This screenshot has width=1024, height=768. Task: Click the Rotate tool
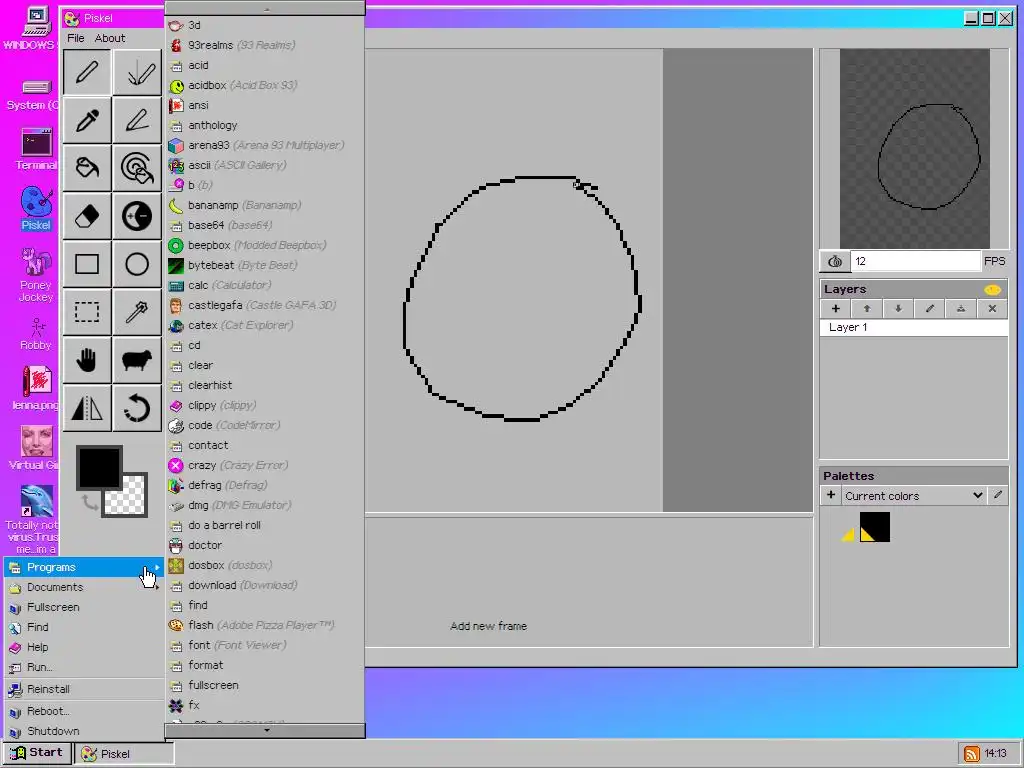pos(137,408)
